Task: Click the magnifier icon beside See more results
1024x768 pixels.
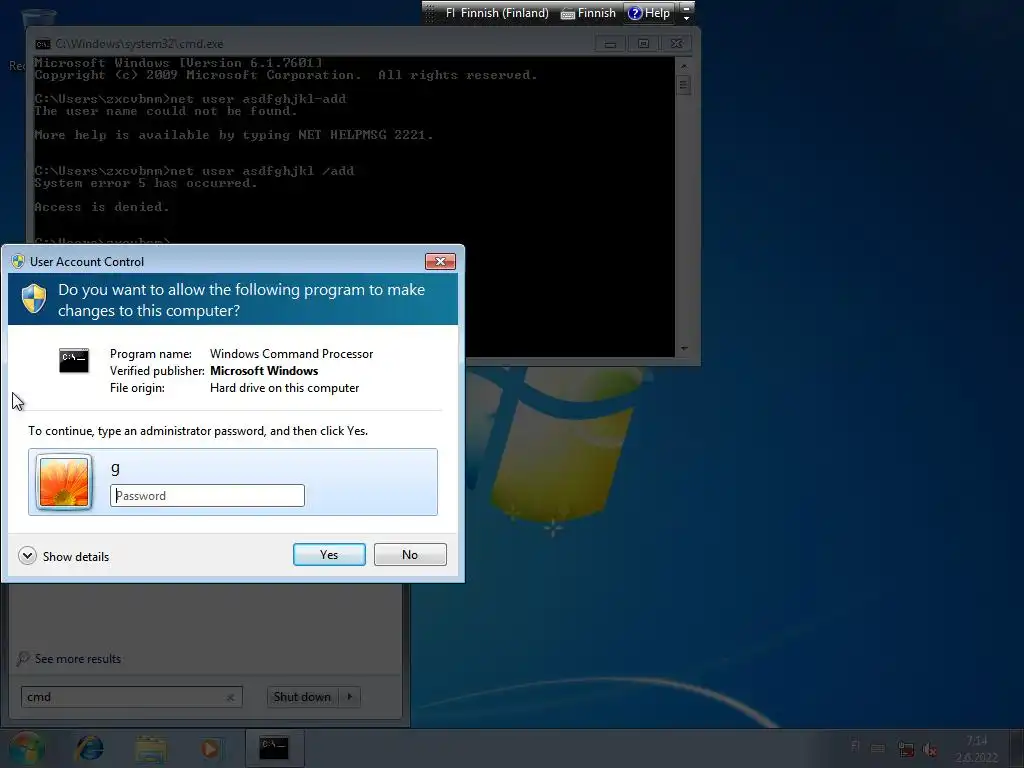Action: click(24, 658)
